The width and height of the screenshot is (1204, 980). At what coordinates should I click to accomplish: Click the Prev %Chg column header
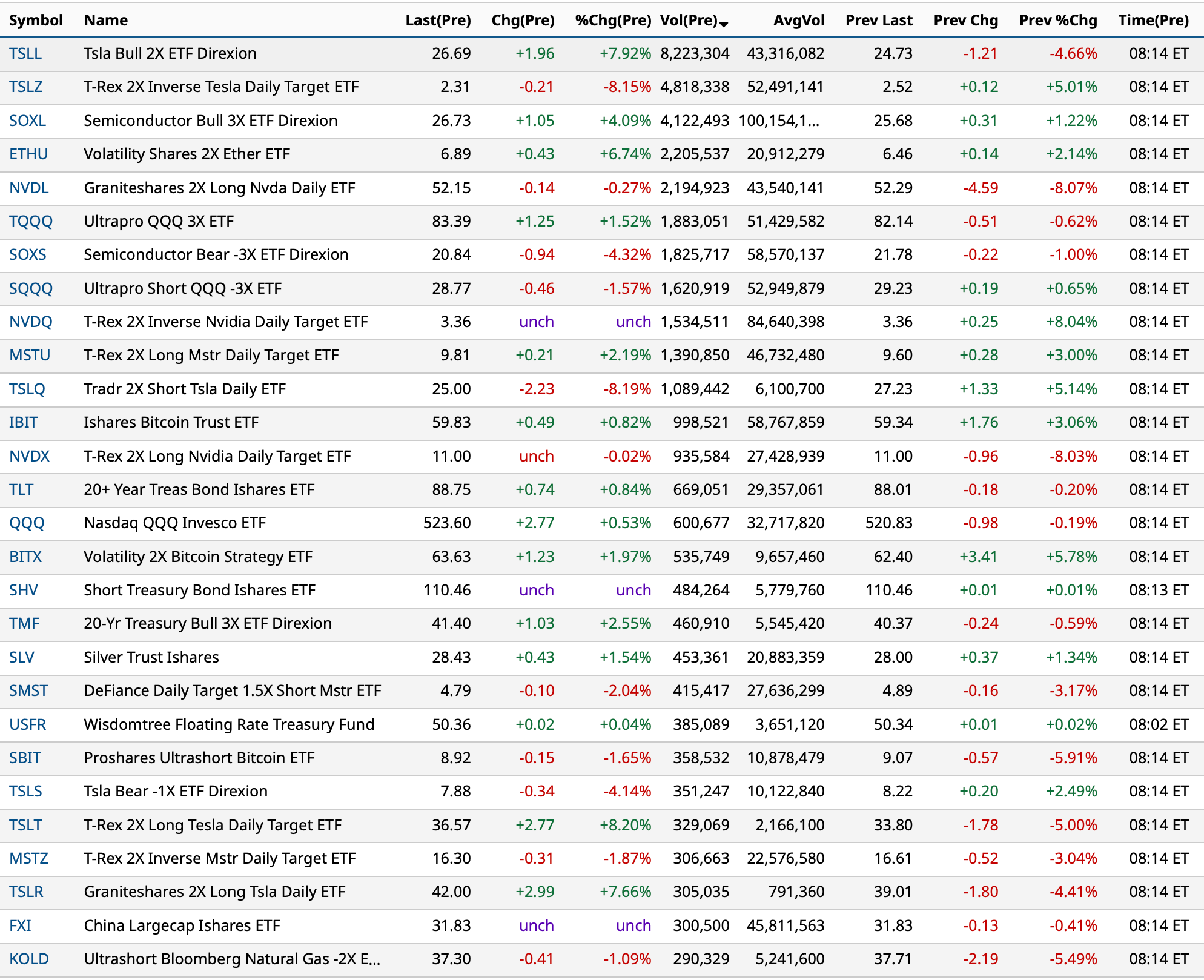click(1057, 21)
